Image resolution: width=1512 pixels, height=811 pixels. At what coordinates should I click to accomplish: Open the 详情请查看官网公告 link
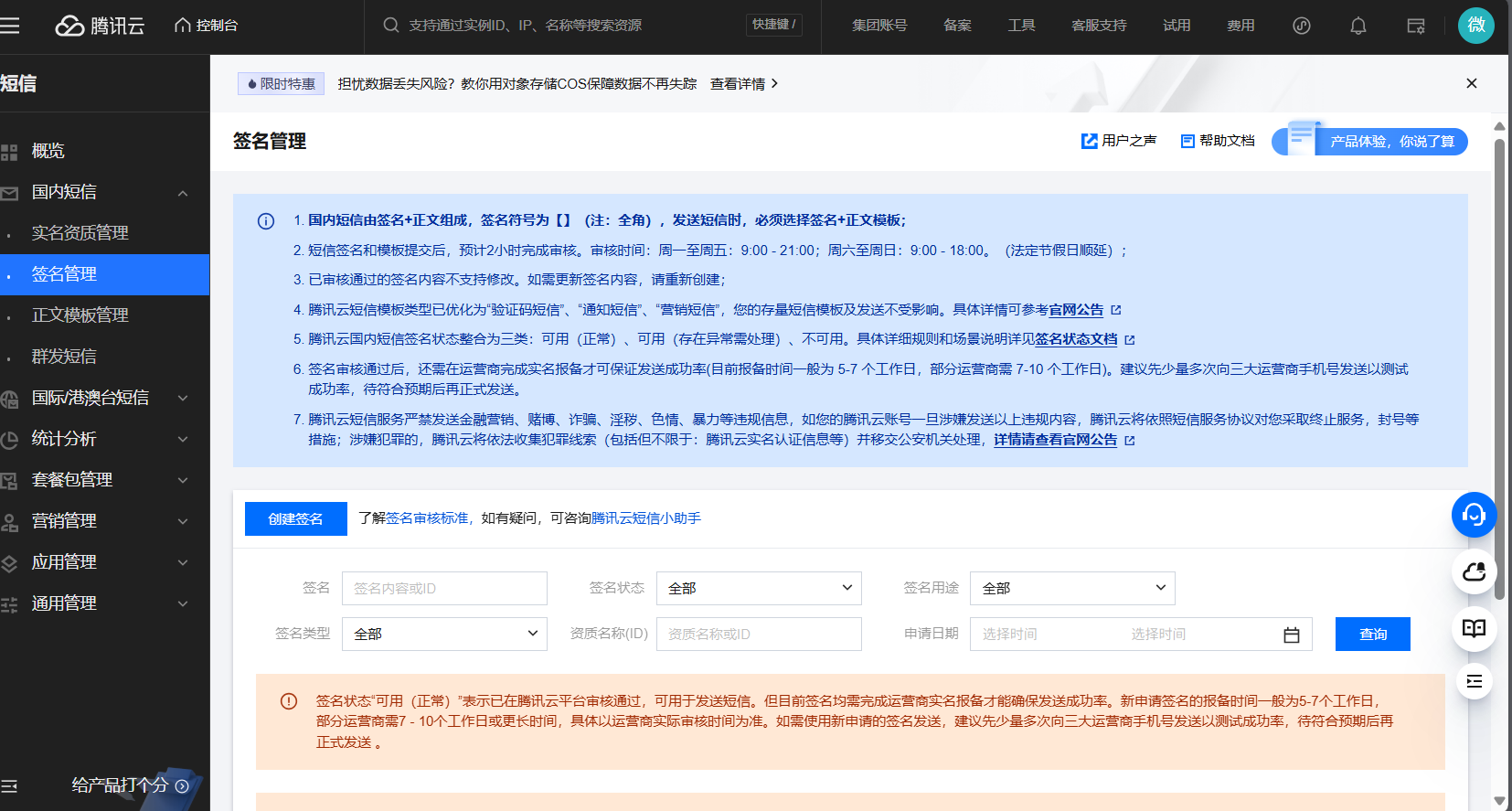[x=1055, y=440]
